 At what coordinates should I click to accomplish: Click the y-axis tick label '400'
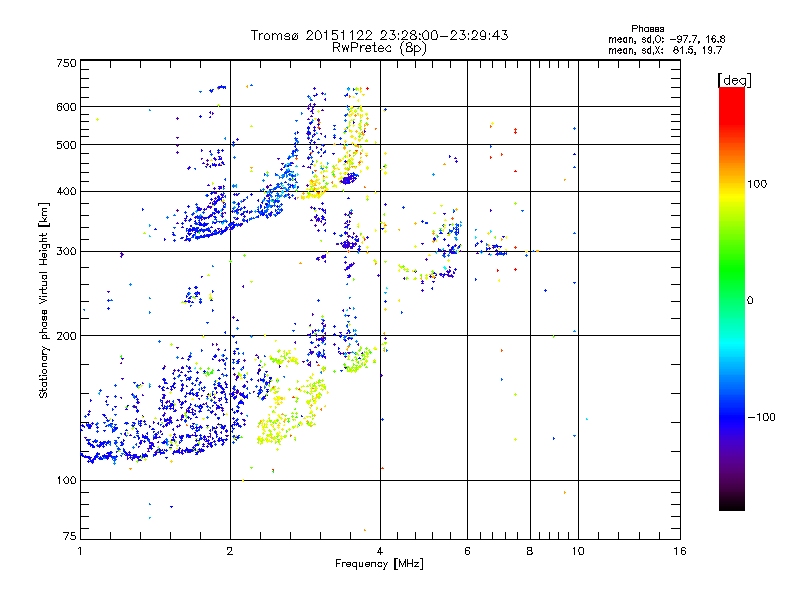66,191
